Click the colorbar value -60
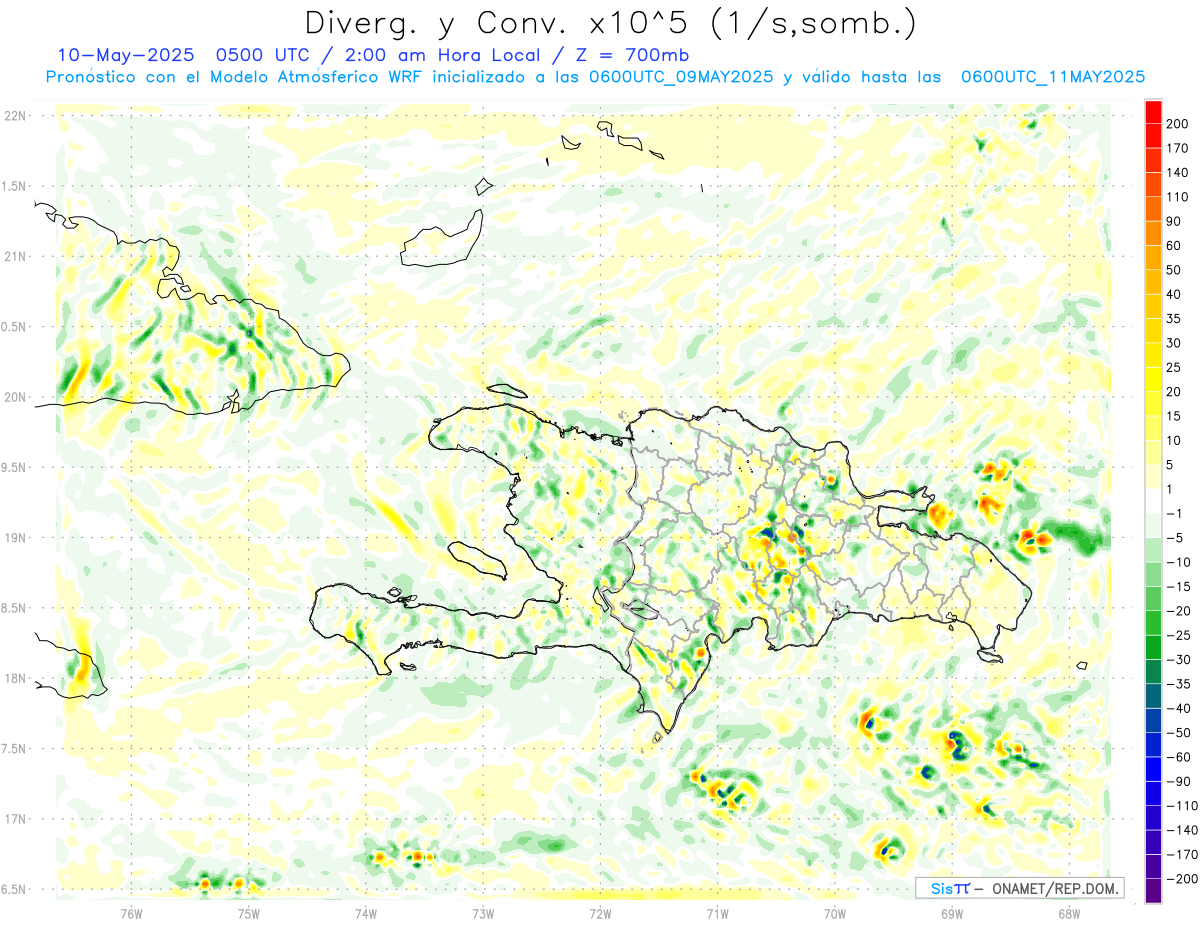 point(1181,757)
